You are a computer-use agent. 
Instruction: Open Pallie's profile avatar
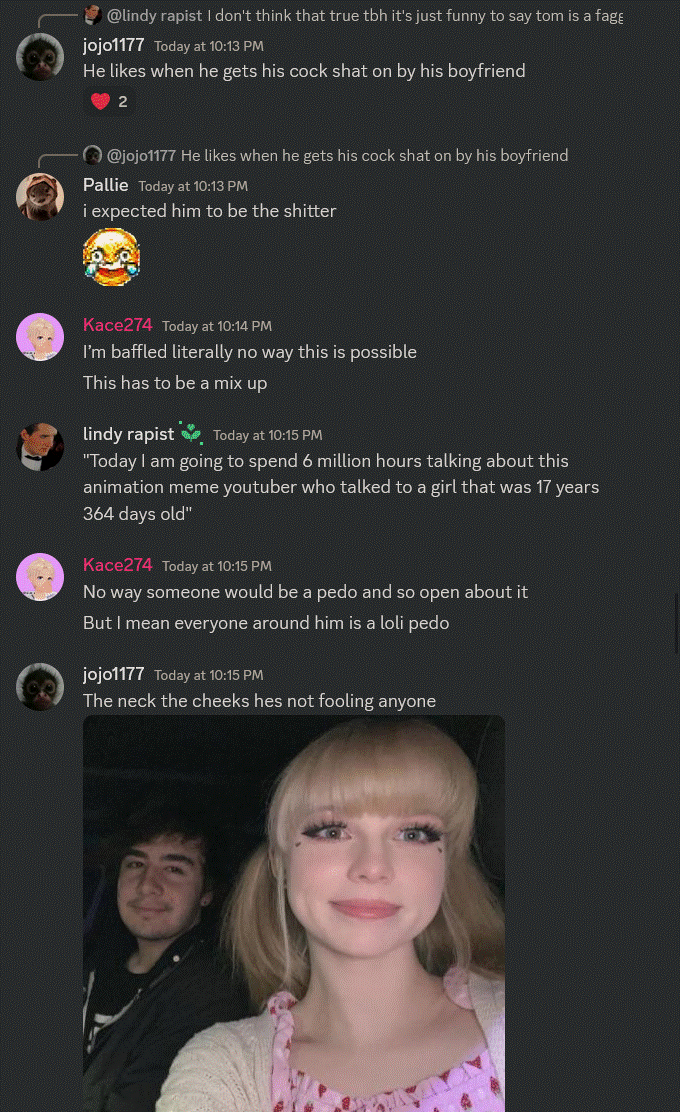[40, 197]
